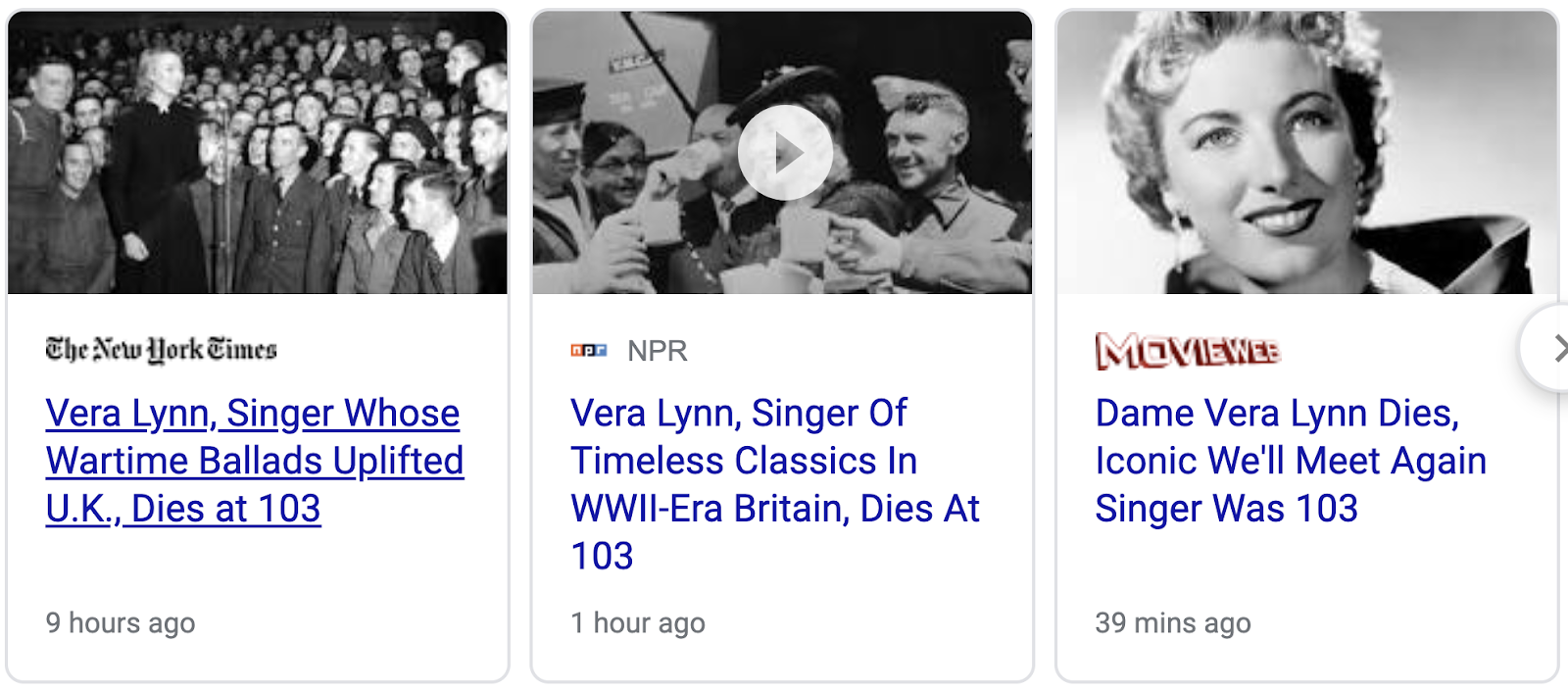Click blank space above '39 mins ago'

coord(1303,568)
